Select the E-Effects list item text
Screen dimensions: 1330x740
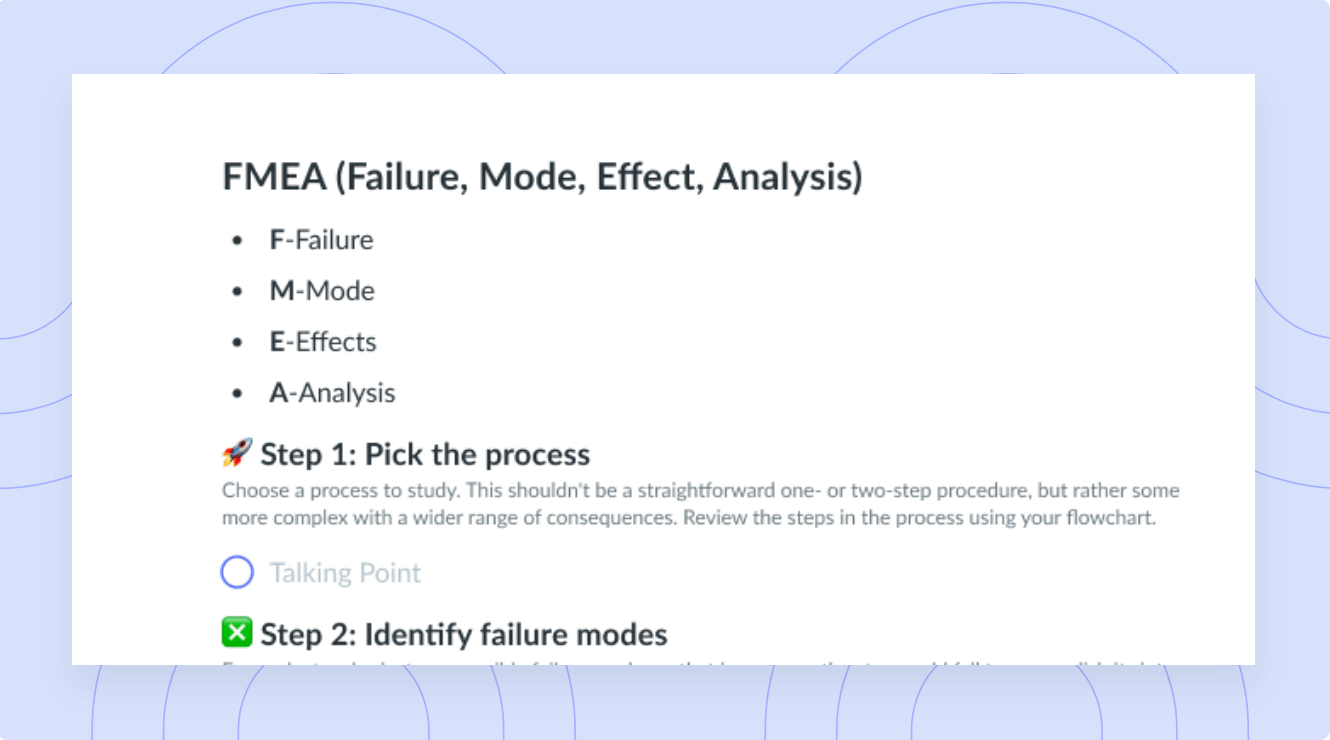(323, 342)
